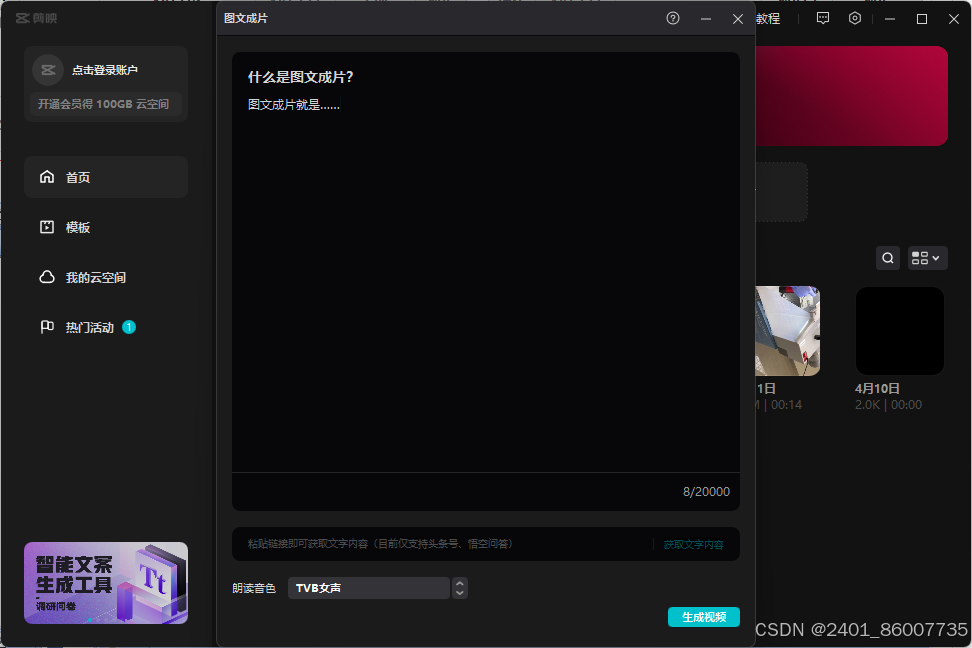Open the draft thumbnail dated 4月10日
The width and height of the screenshot is (972, 648).
point(899,331)
